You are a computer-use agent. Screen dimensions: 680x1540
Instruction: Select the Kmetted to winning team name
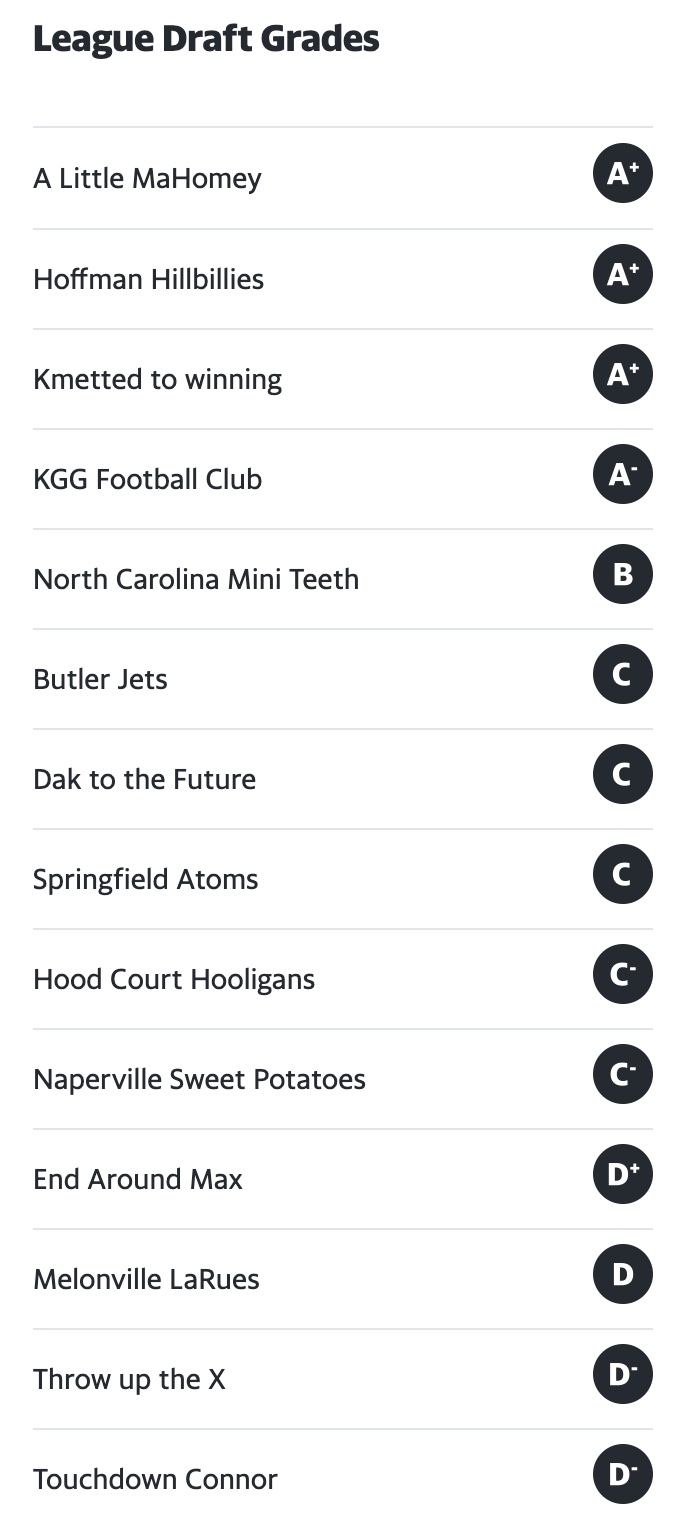[157, 379]
